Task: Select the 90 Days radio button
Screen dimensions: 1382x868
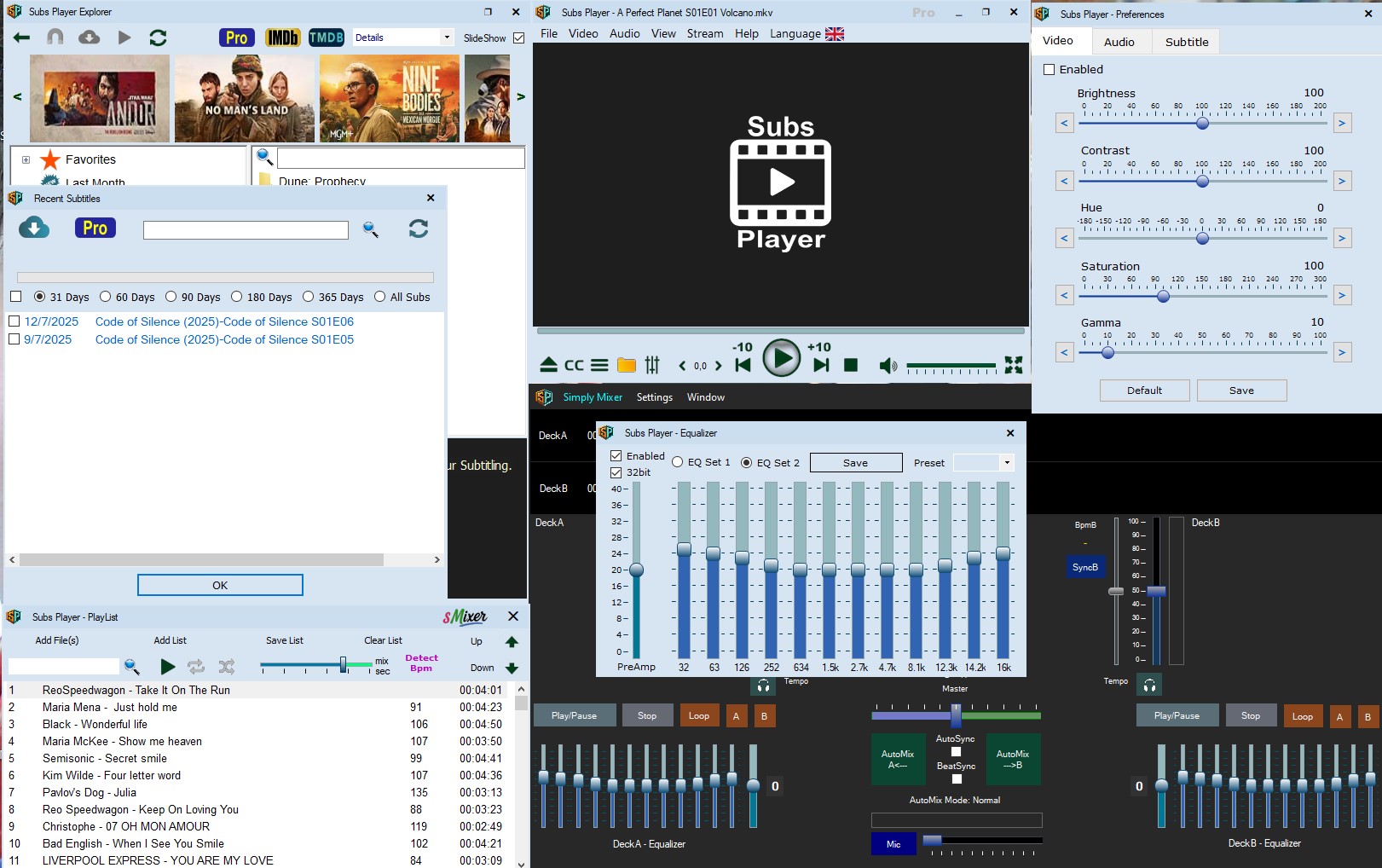Action: (171, 297)
